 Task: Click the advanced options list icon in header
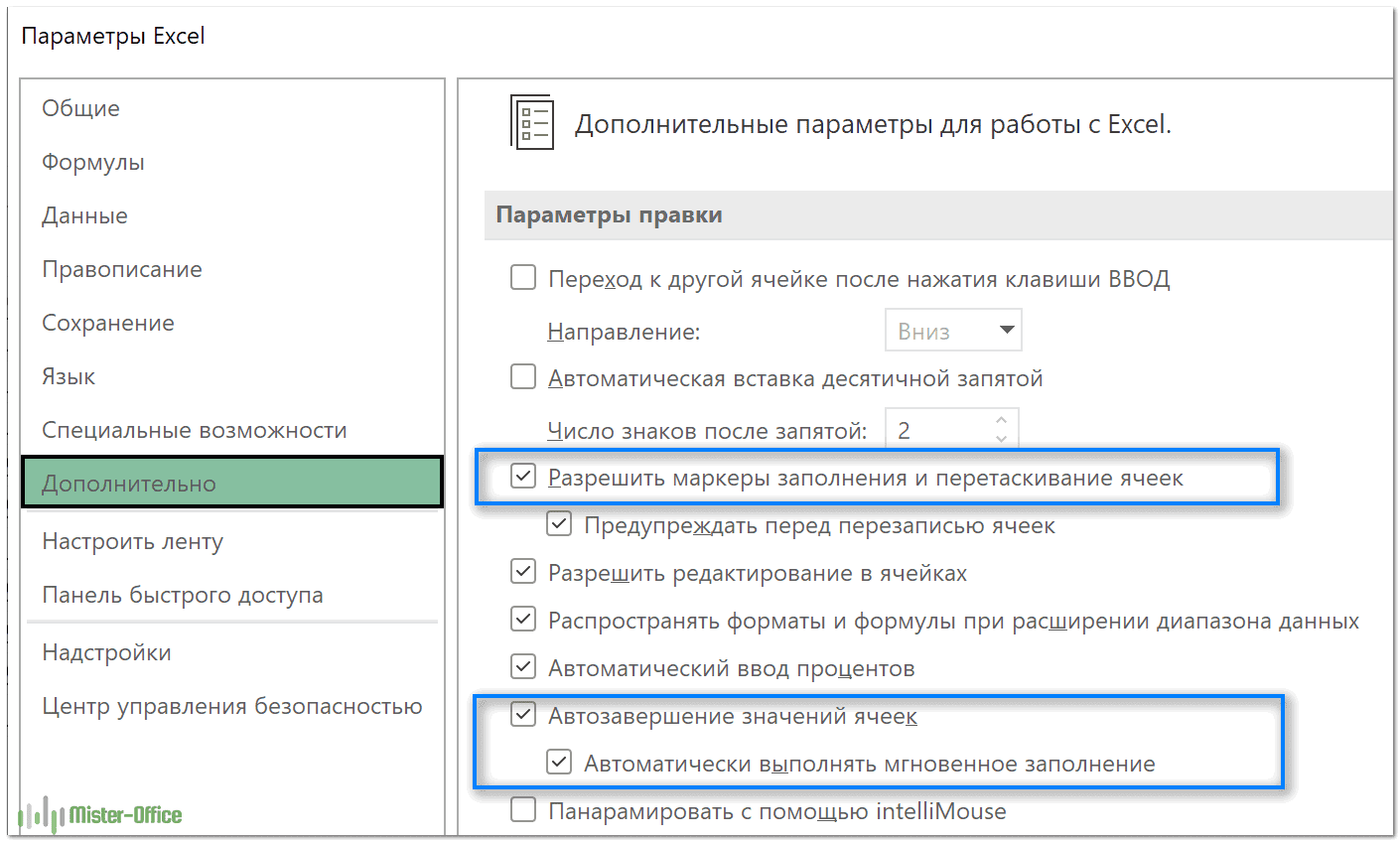point(531,123)
